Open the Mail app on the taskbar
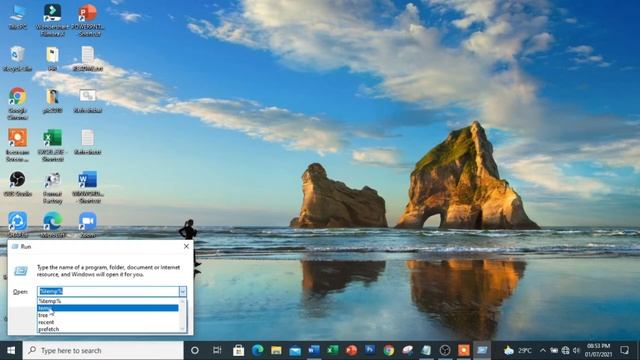Screen dimensions: 640x360 coord(295,350)
